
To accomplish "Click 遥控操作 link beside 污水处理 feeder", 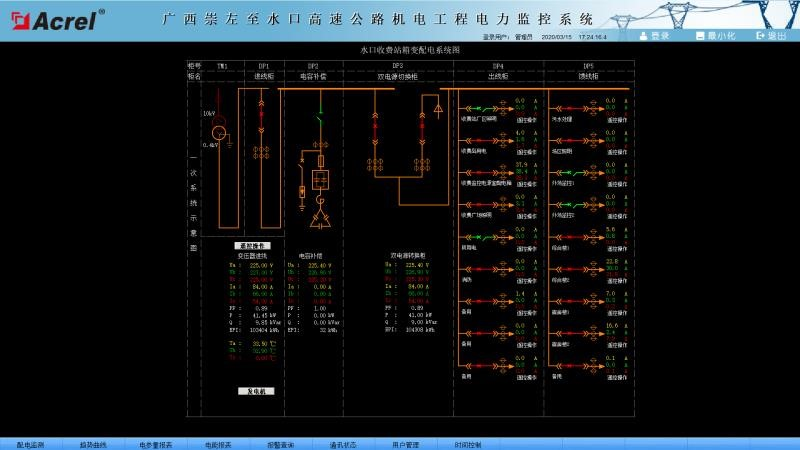I will (x=617, y=120).
